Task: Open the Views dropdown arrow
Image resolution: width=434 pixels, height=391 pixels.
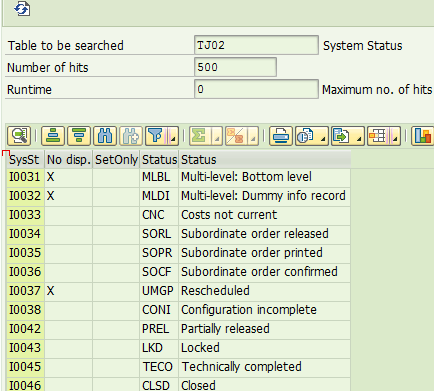Action: pyautogui.click(x=323, y=136)
